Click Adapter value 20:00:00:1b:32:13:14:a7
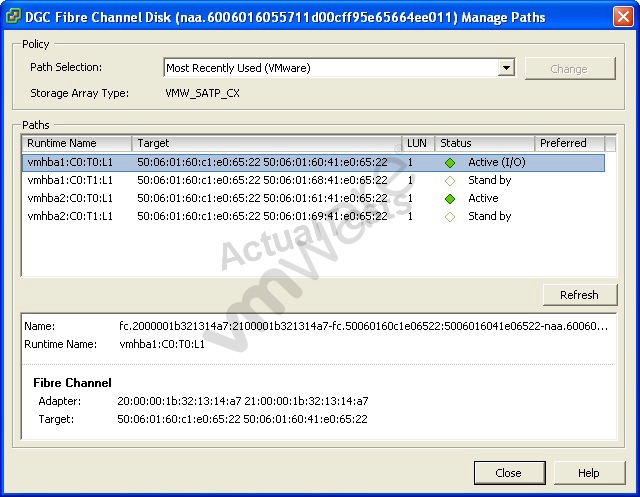The height and width of the screenshot is (497, 640). pos(243,401)
